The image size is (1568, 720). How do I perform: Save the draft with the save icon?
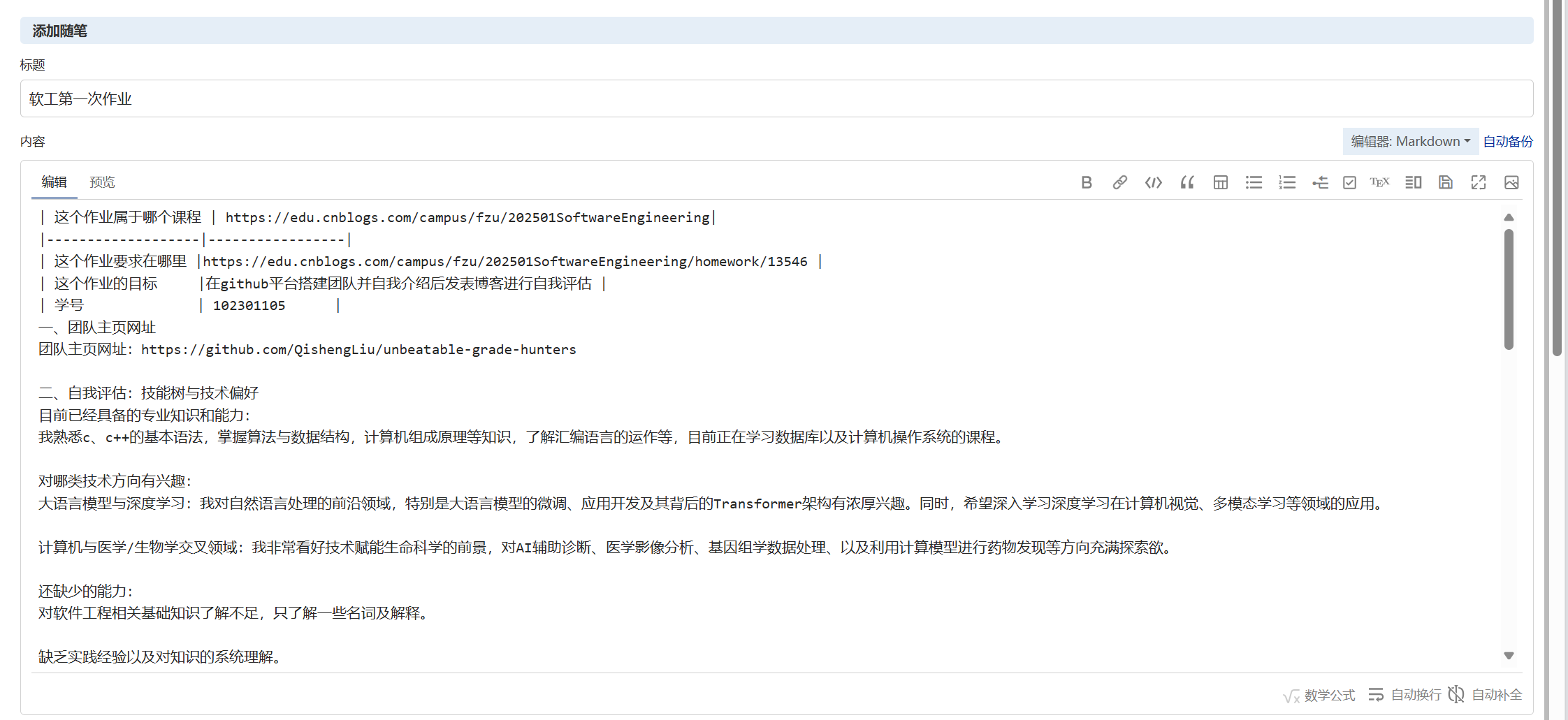coord(1446,182)
